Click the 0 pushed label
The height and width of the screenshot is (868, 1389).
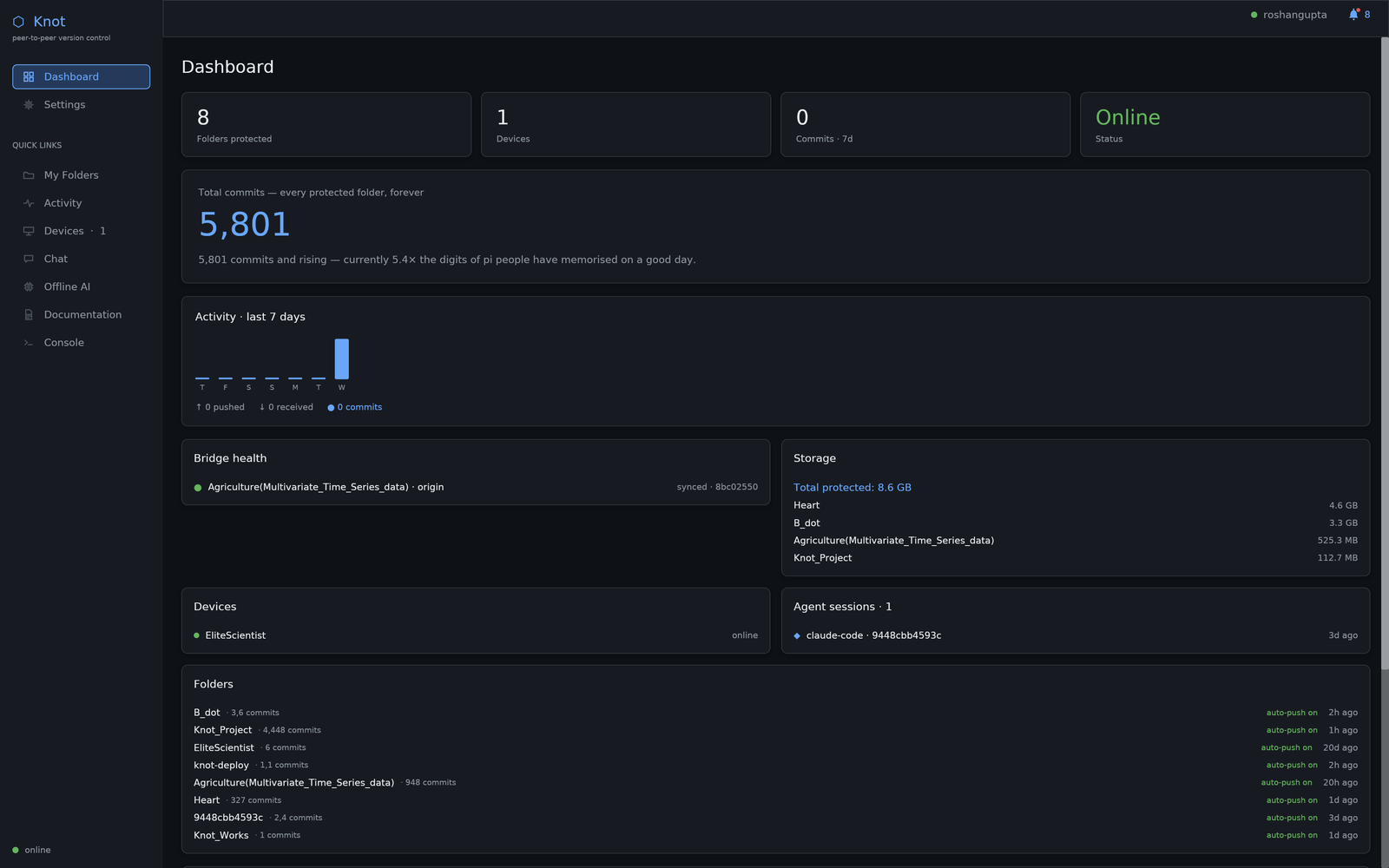(221, 407)
